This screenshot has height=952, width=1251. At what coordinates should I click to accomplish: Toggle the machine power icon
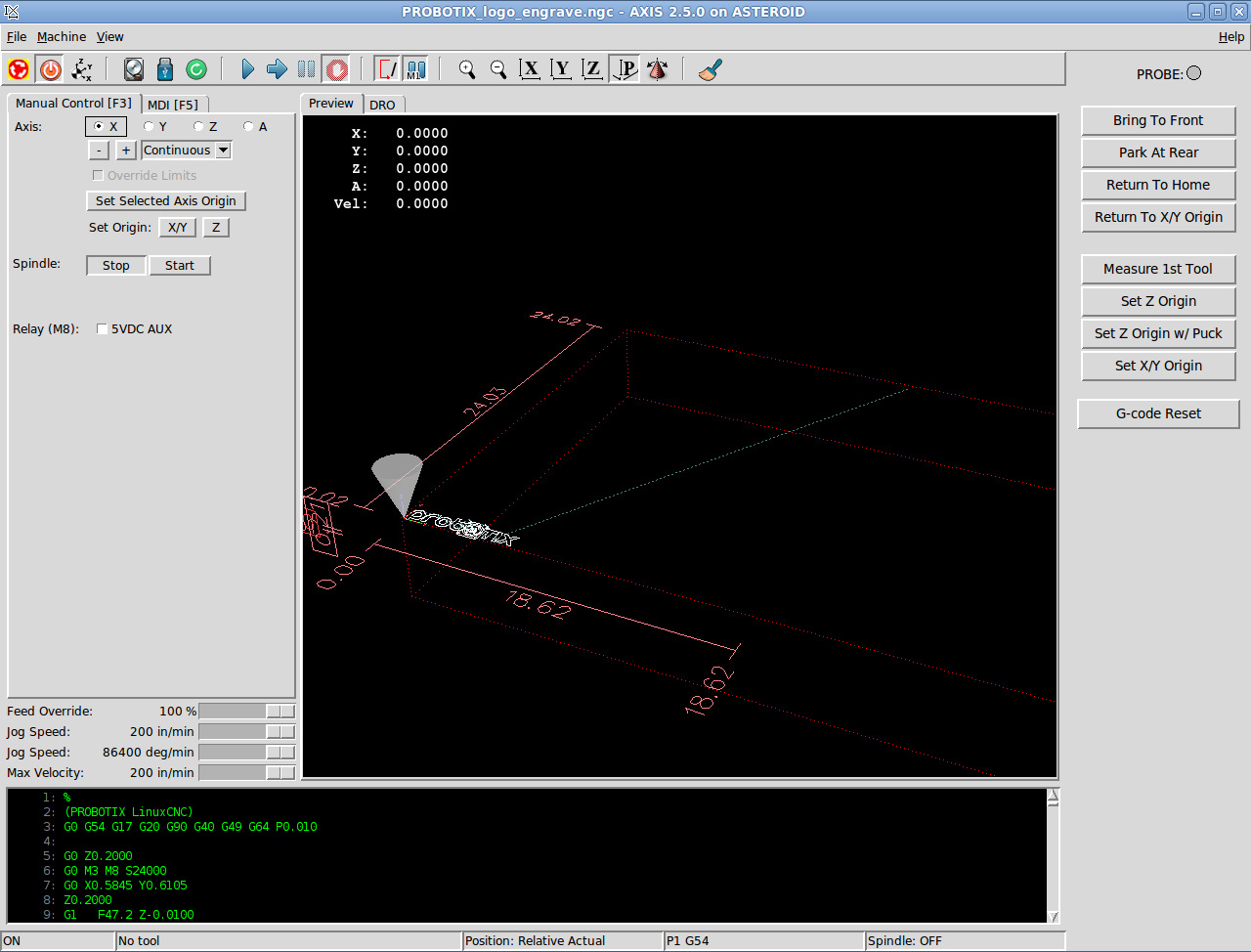(50, 69)
